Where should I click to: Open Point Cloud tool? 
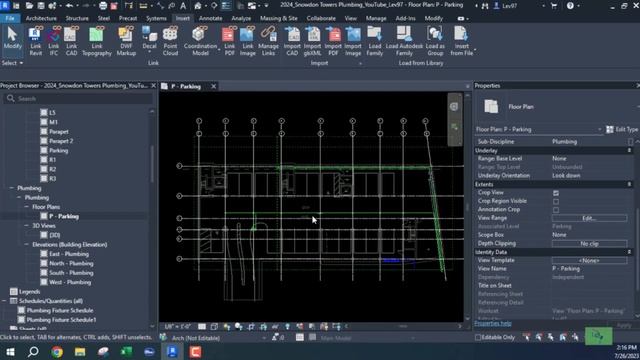(170, 41)
